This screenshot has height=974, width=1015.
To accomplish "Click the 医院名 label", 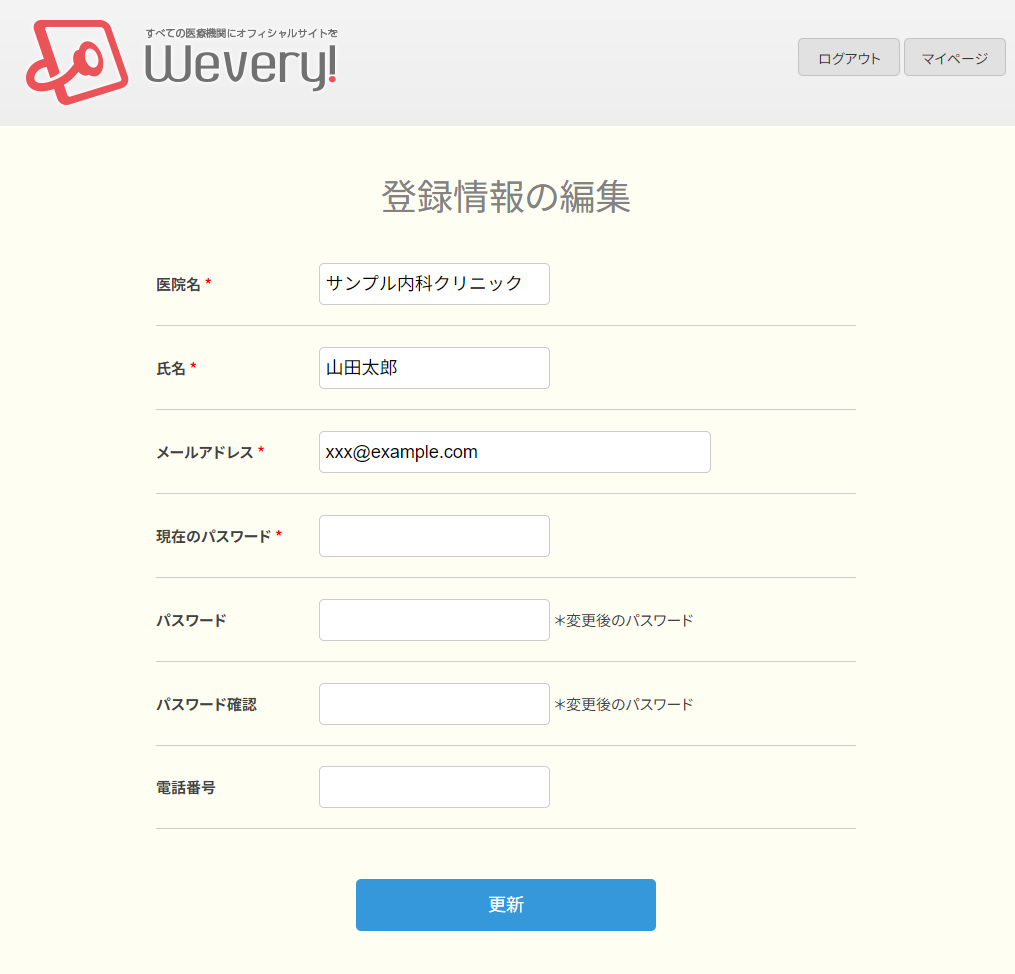I will [x=178, y=284].
